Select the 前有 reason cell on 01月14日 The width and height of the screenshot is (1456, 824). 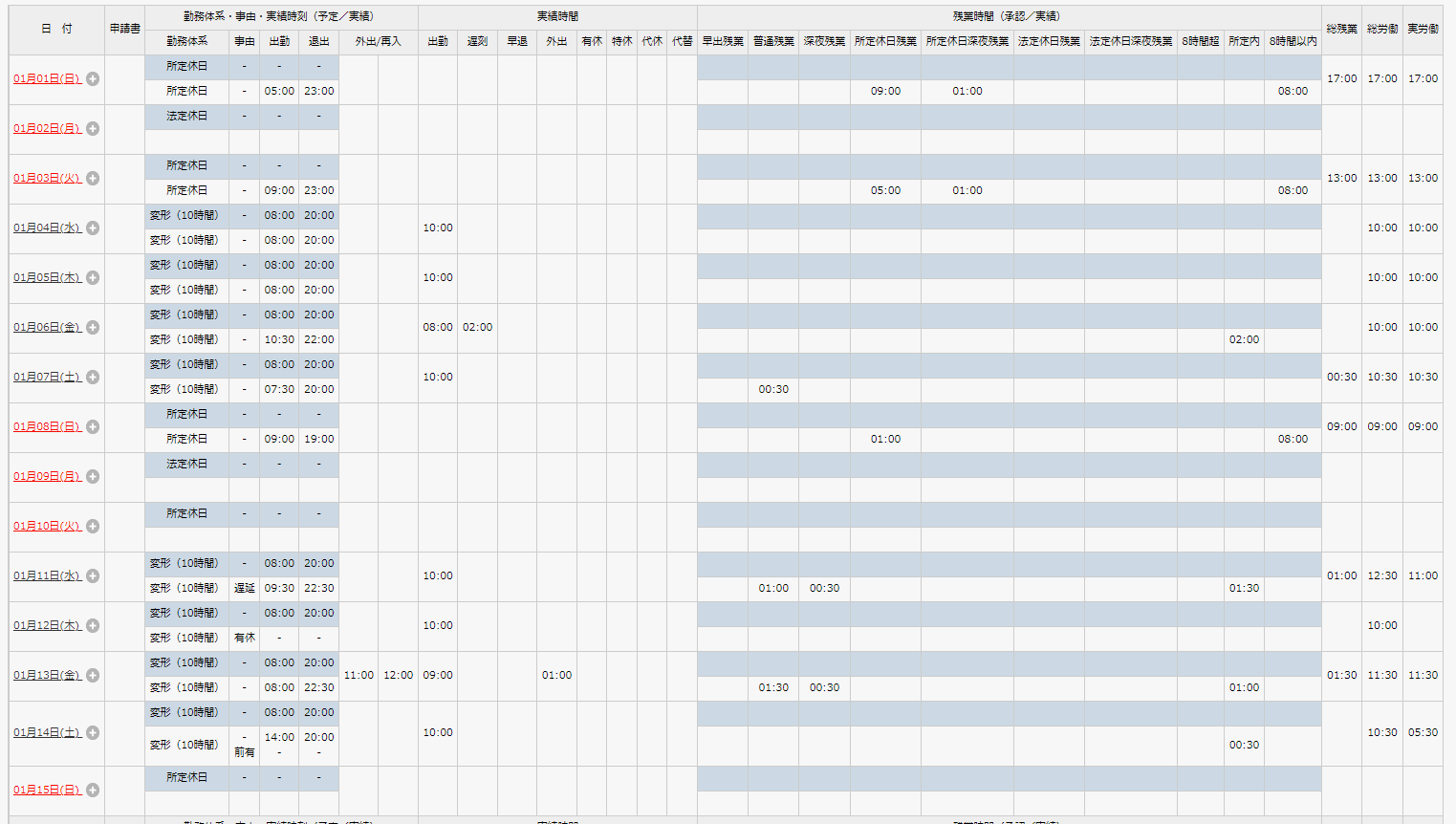[244, 752]
